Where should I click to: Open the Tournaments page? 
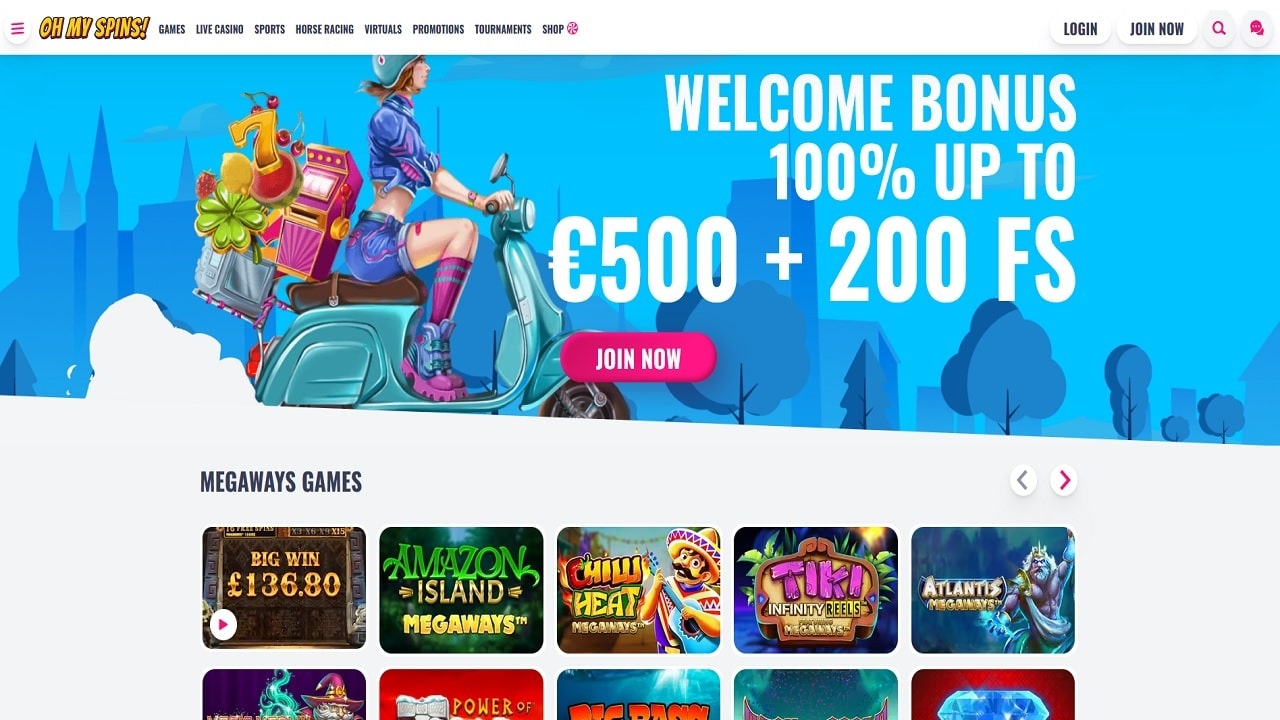click(503, 29)
